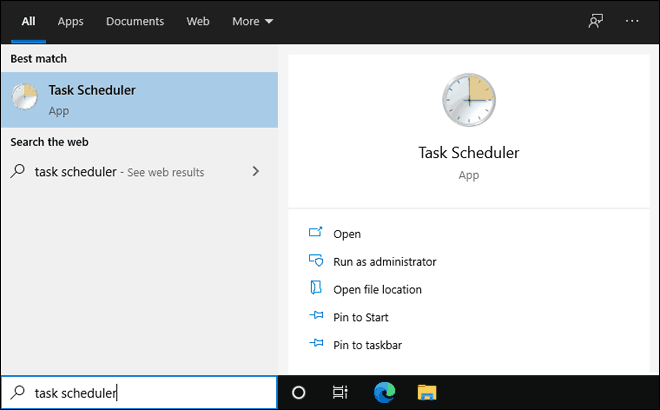Click the Best match heading

(x=38, y=59)
